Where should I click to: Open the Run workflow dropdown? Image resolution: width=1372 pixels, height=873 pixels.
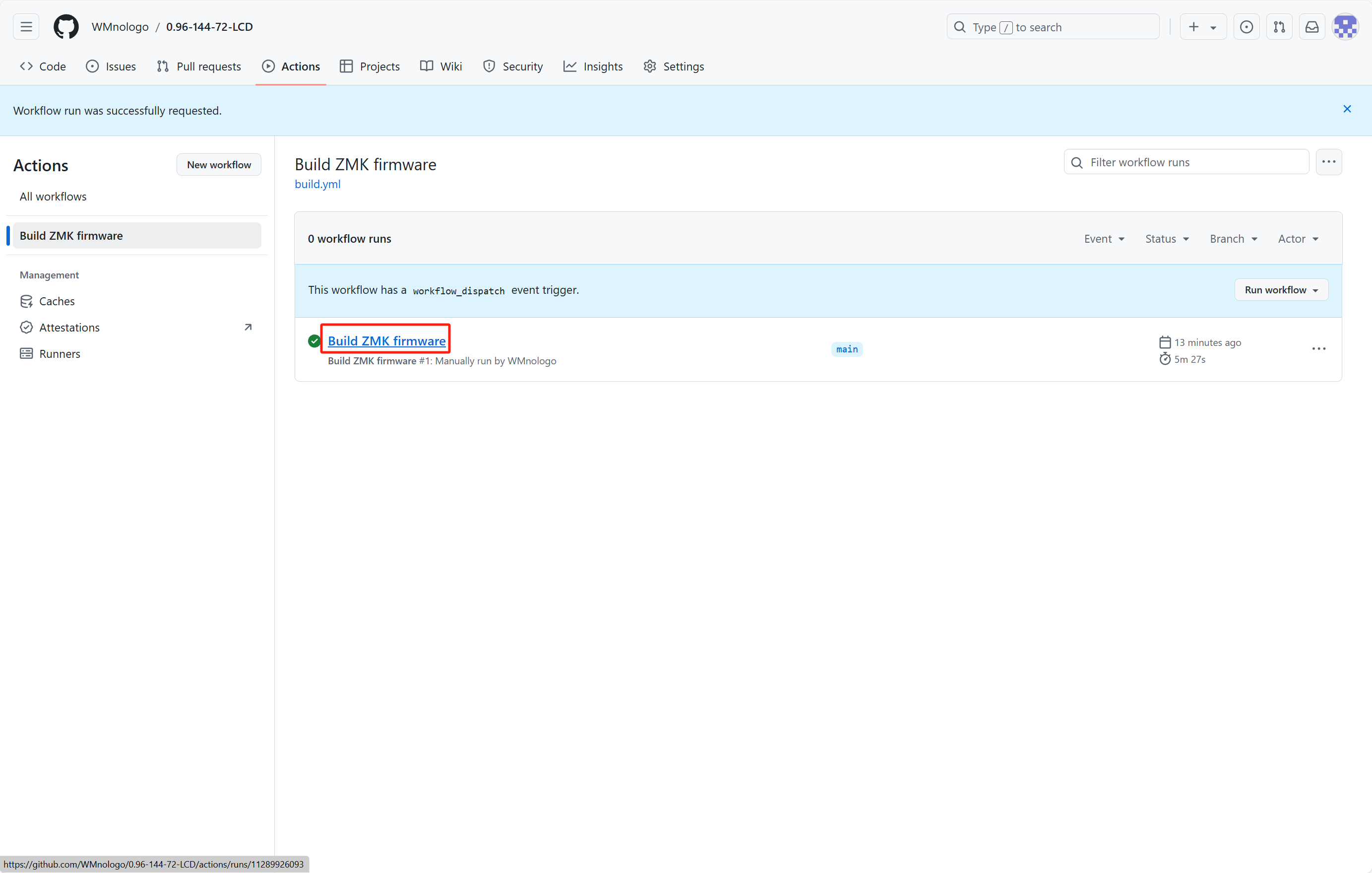pos(1281,290)
